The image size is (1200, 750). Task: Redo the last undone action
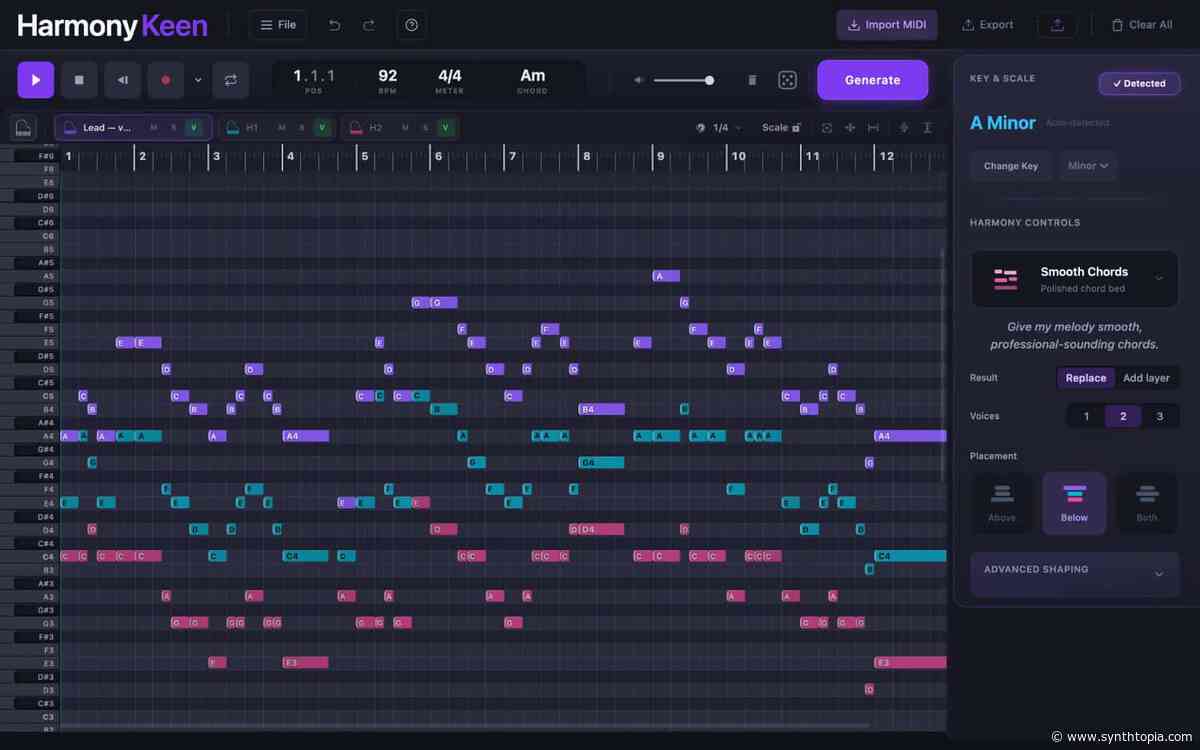pos(369,25)
